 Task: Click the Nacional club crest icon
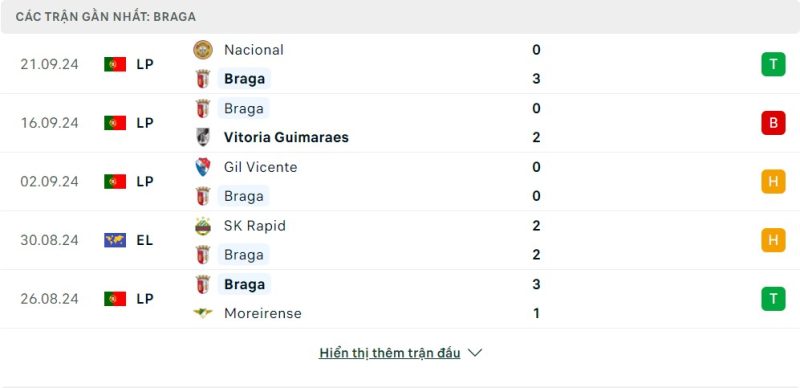pyautogui.click(x=203, y=50)
